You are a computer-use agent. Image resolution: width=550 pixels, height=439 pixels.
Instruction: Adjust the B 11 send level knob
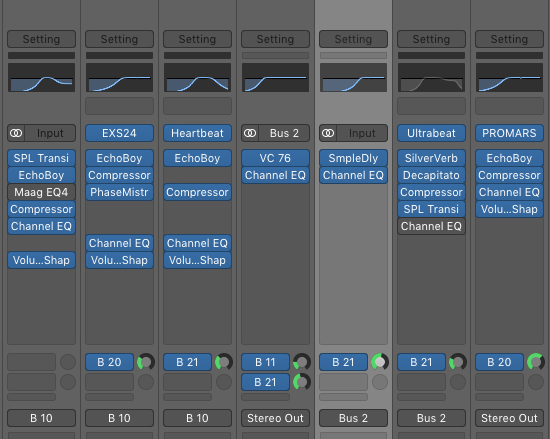tap(302, 362)
